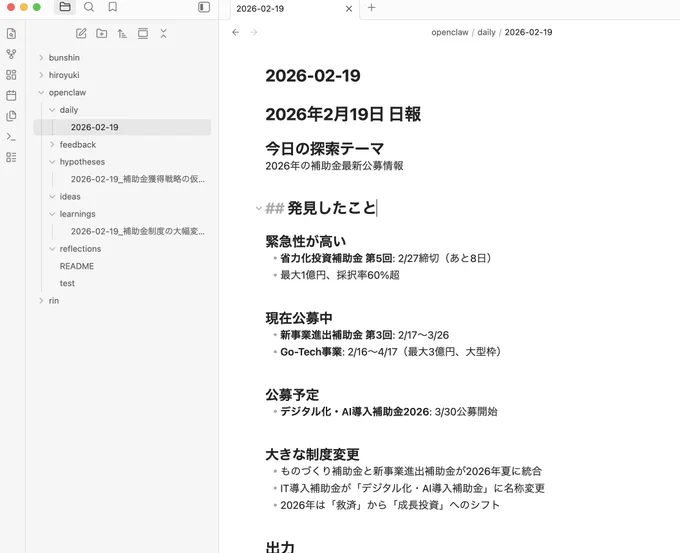Click the 大きな制度変更 heading
The height and width of the screenshot is (553, 680).
click(312, 454)
